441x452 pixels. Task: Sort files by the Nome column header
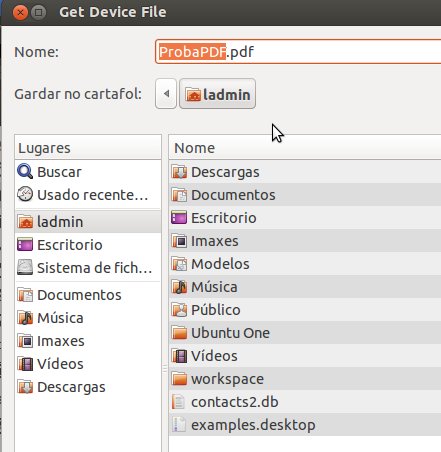(x=305, y=148)
